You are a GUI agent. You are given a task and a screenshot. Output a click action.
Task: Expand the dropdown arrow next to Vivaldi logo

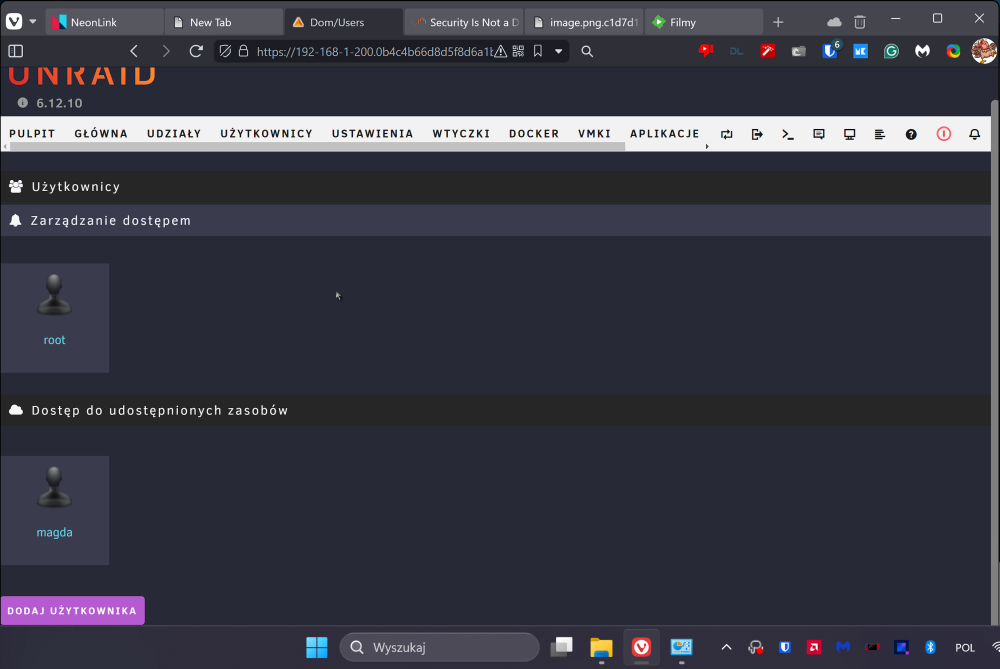[x=33, y=22]
